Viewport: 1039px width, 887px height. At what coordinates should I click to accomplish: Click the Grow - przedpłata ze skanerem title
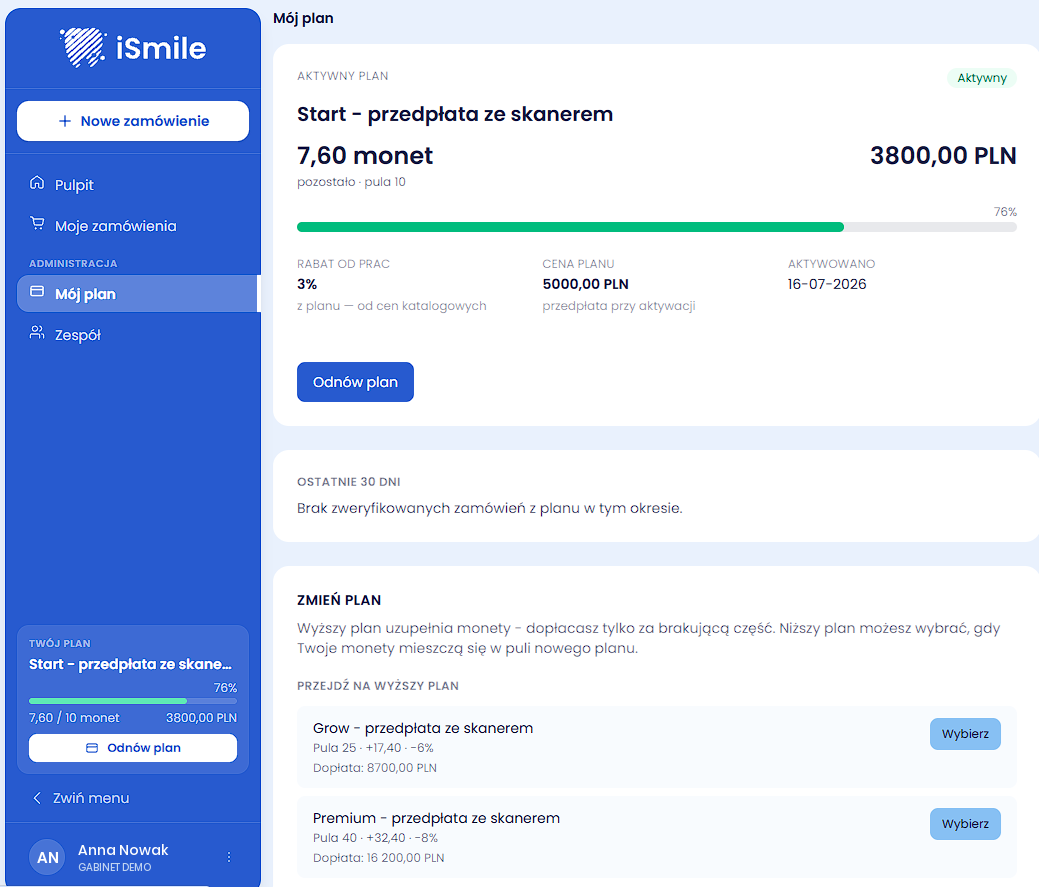423,728
